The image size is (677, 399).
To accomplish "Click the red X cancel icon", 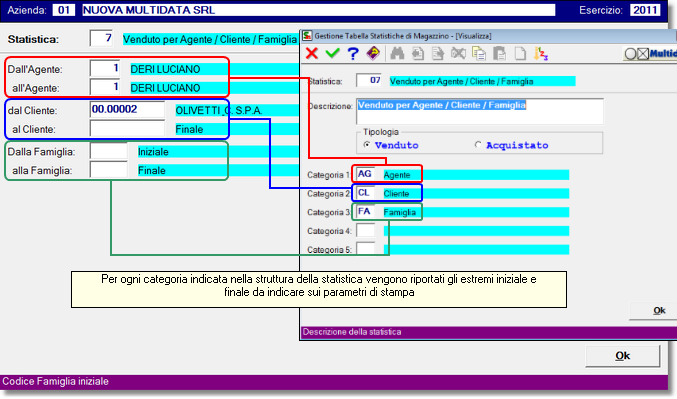I will click(312, 54).
